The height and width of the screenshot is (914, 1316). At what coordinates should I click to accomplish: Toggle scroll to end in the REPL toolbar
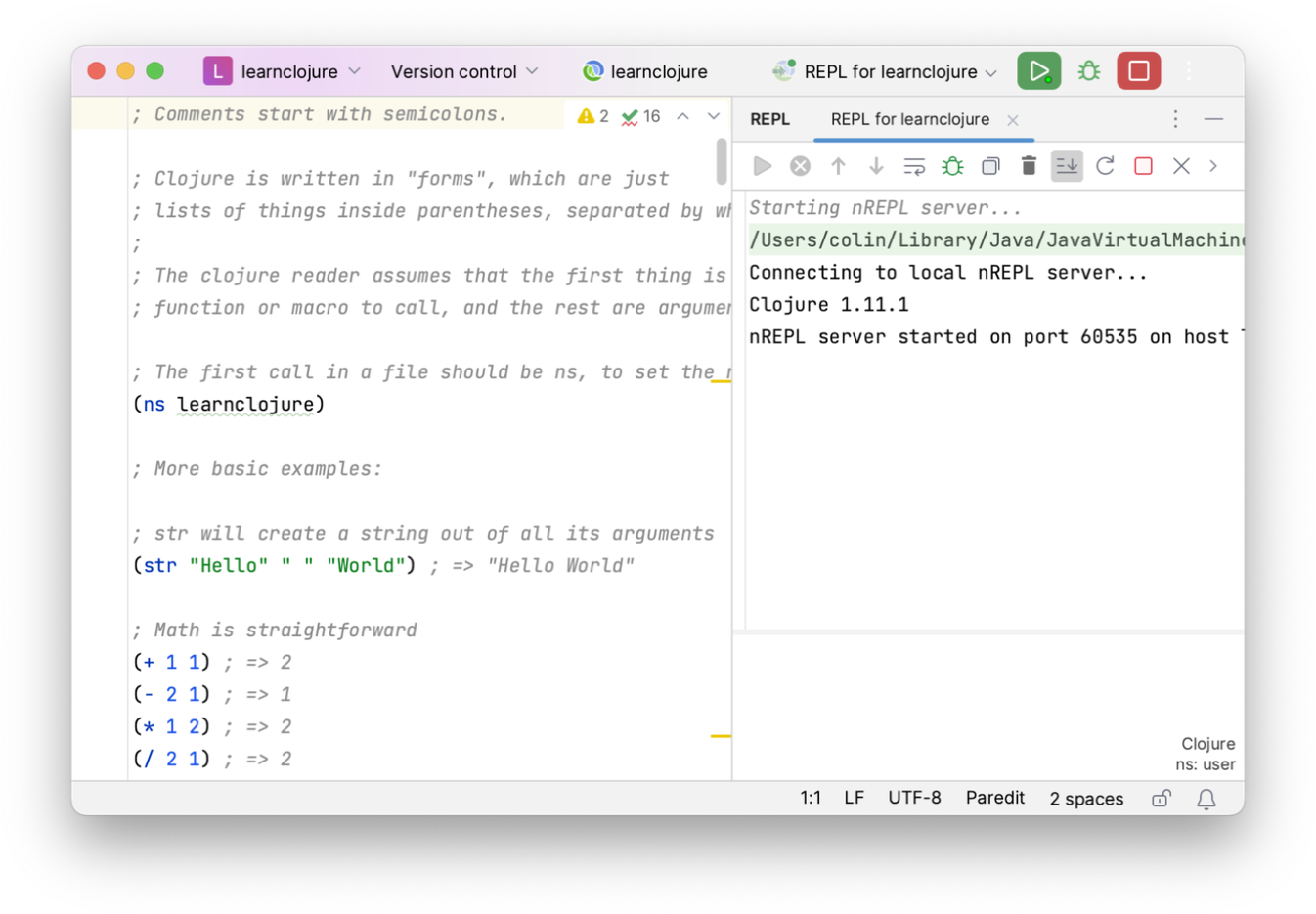pyautogui.click(x=1067, y=166)
